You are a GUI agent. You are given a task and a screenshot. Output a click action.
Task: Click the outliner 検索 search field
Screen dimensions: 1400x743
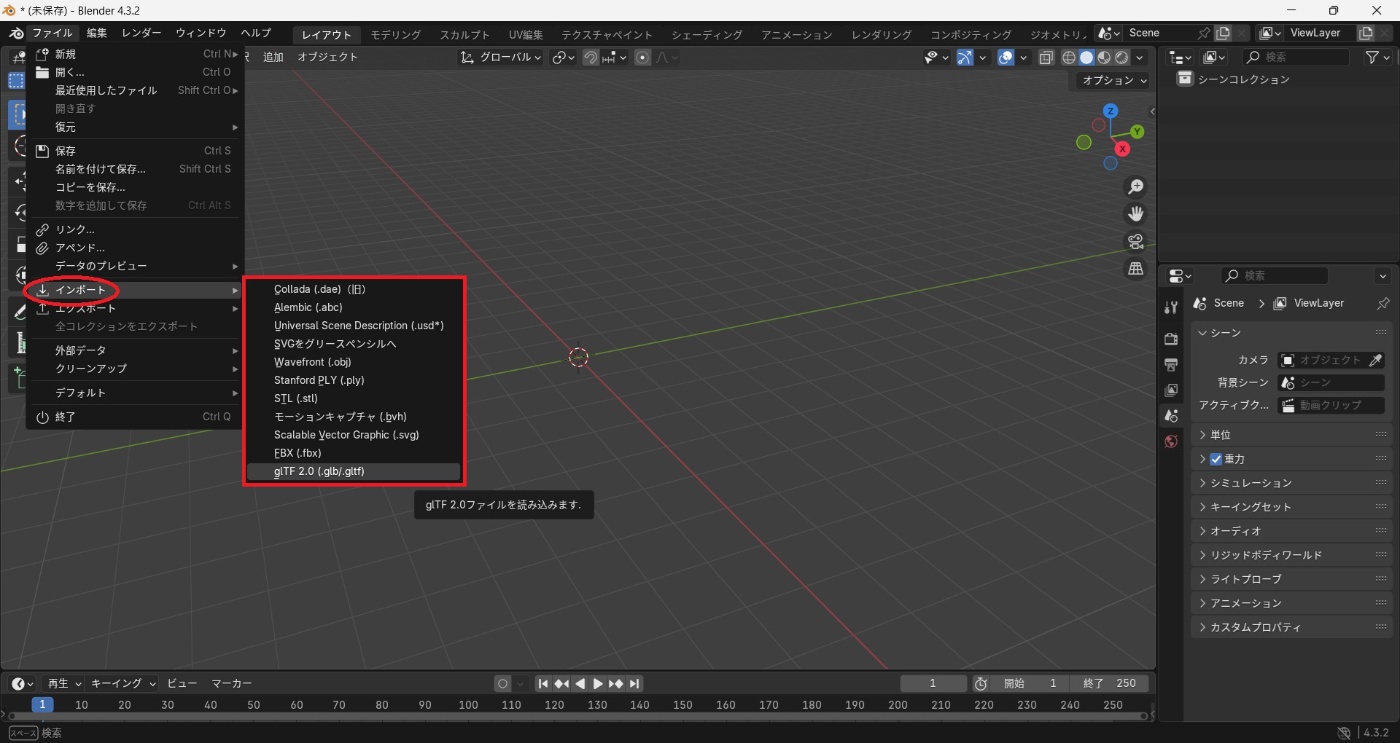coord(1296,58)
